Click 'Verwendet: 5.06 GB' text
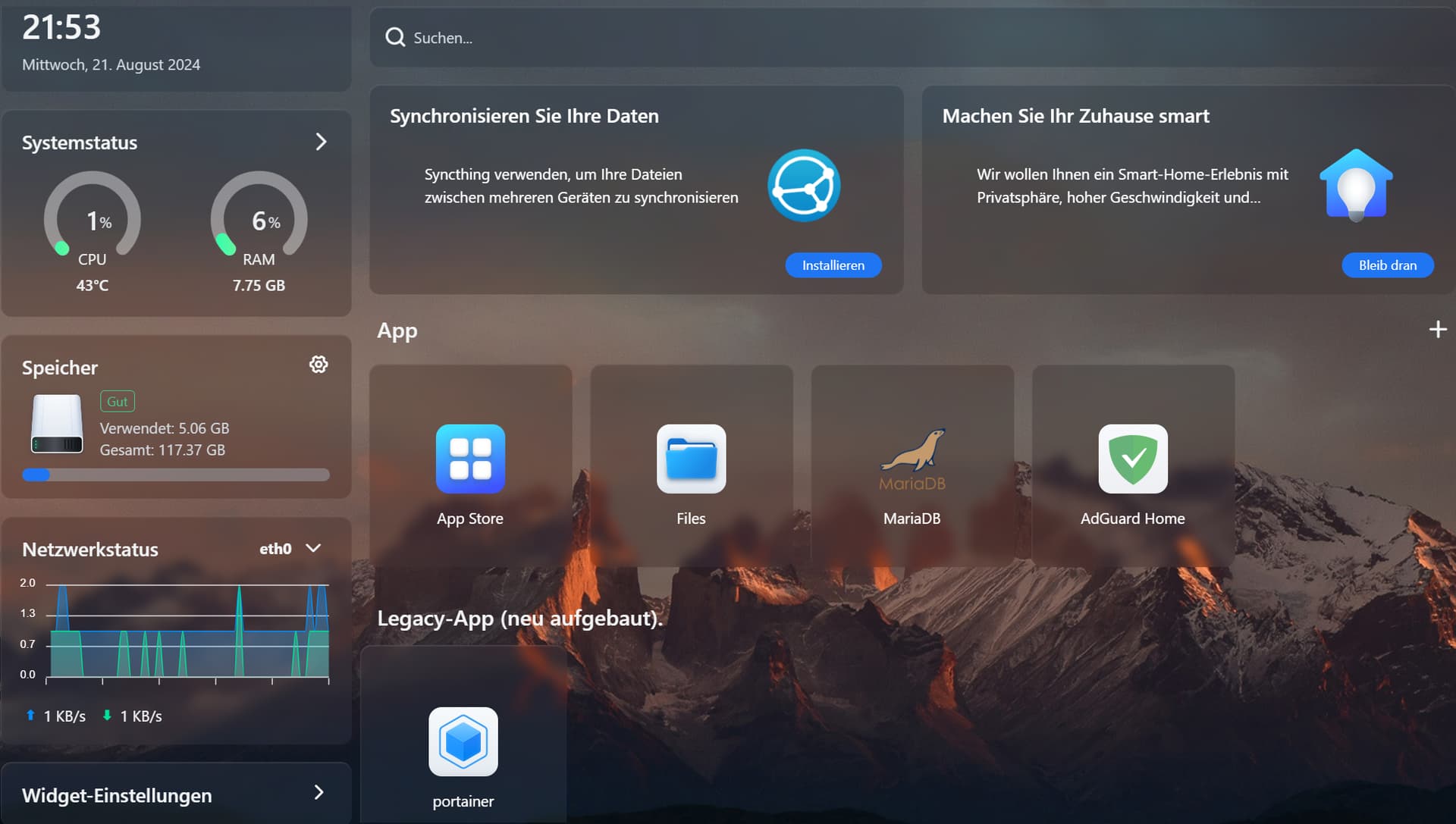Viewport: 1456px width, 824px height. coord(165,428)
